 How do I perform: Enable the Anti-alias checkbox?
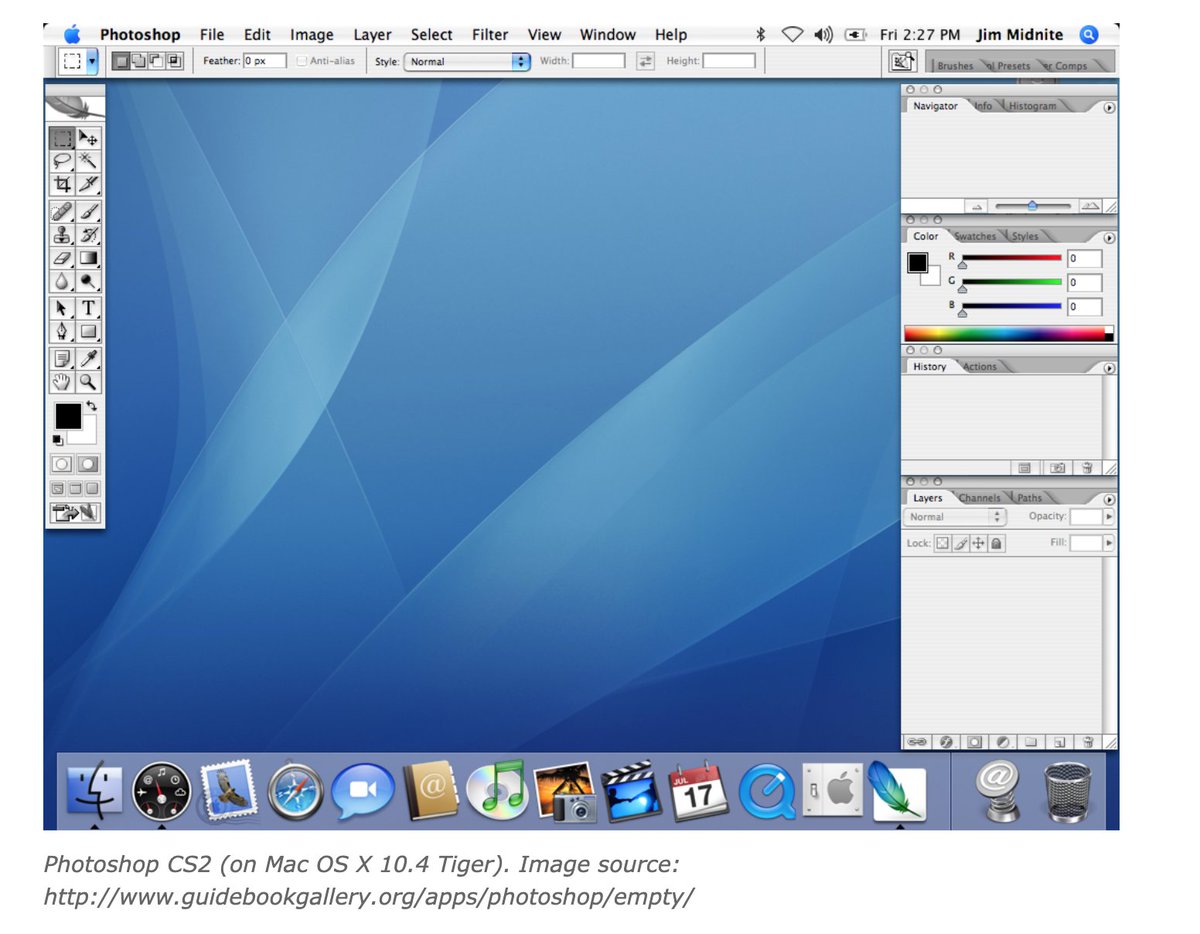pos(301,61)
